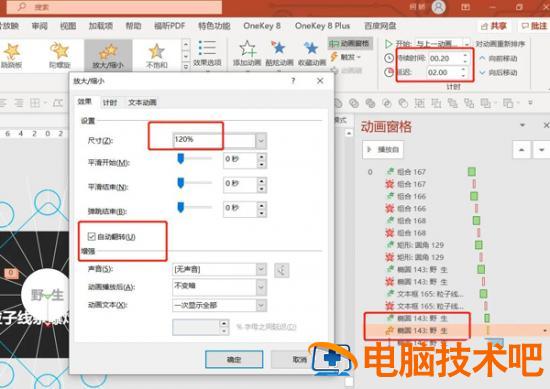Image resolution: width=550 pixels, height=389 pixels.
Task: Click the sound volume speaker button
Action: [x=282, y=270]
